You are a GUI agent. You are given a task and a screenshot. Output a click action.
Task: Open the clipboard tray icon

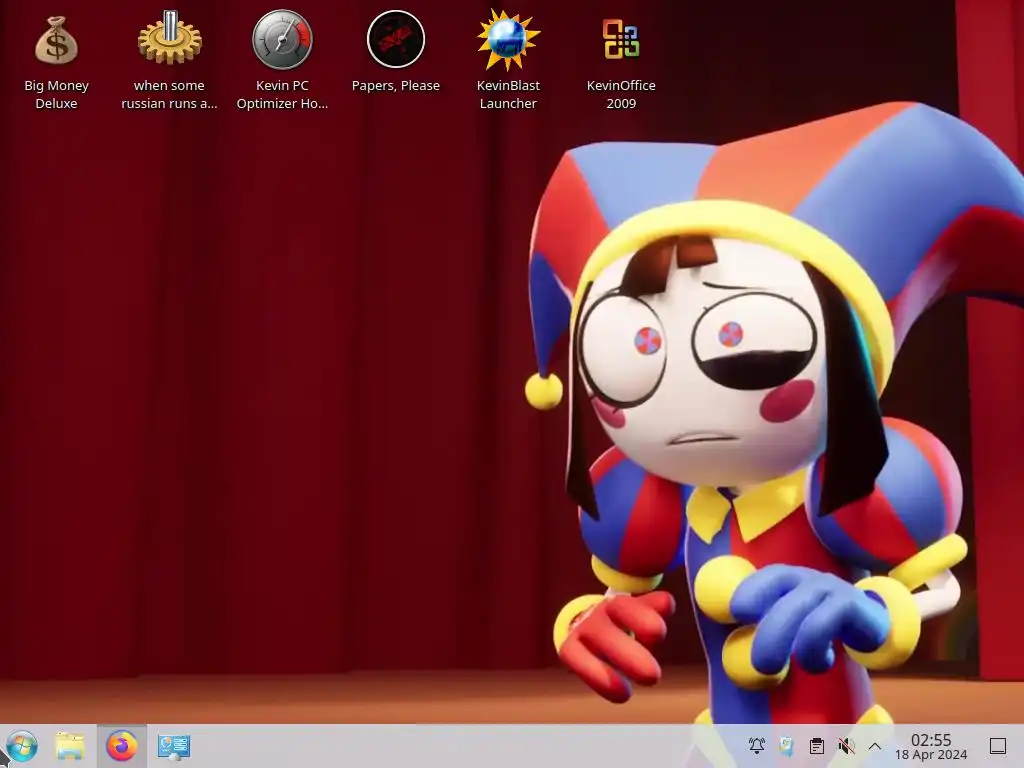816,746
